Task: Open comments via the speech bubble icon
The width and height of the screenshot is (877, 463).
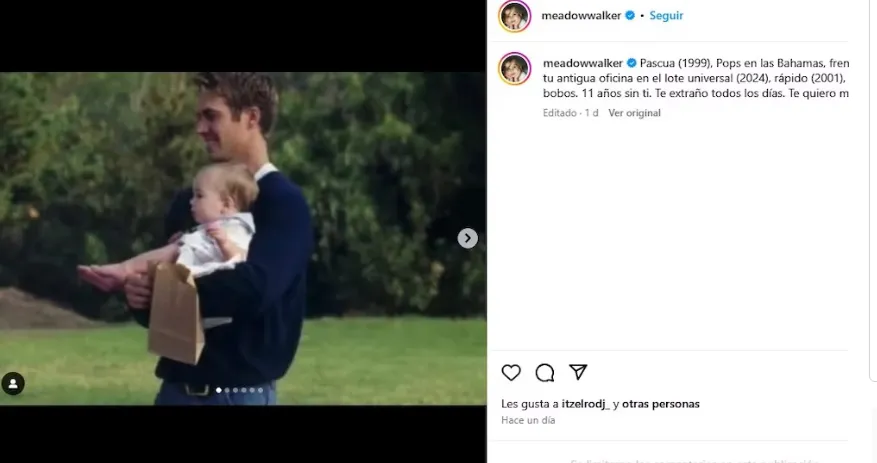Action: (544, 372)
